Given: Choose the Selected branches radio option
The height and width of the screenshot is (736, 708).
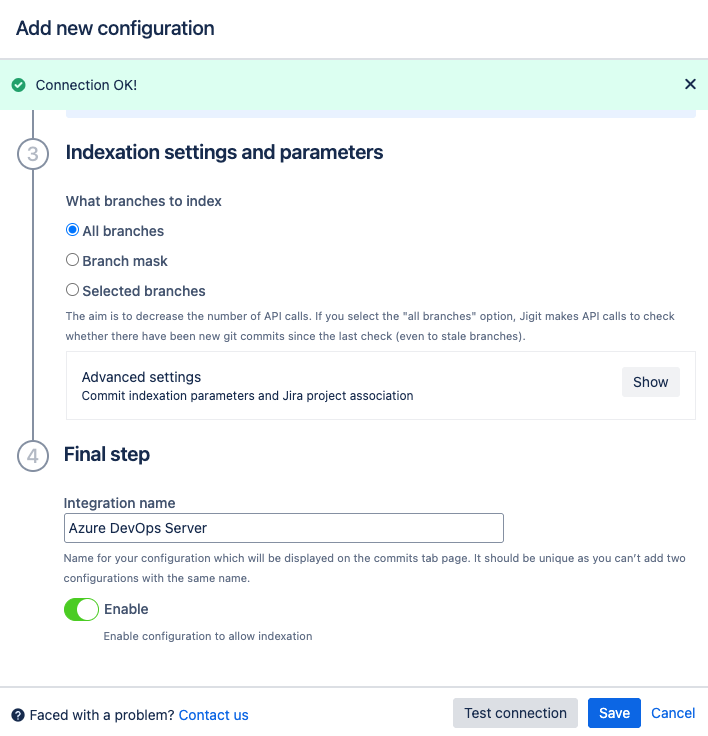Looking at the screenshot, I should [72, 291].
